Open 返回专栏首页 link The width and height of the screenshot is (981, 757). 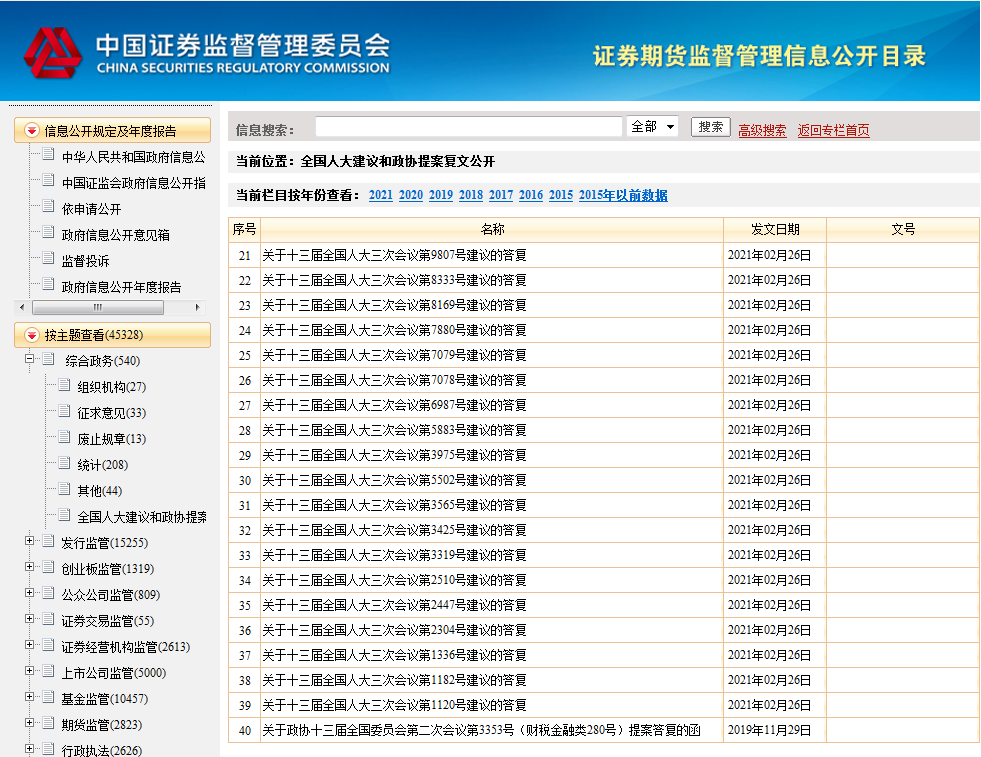pos(833,130)
